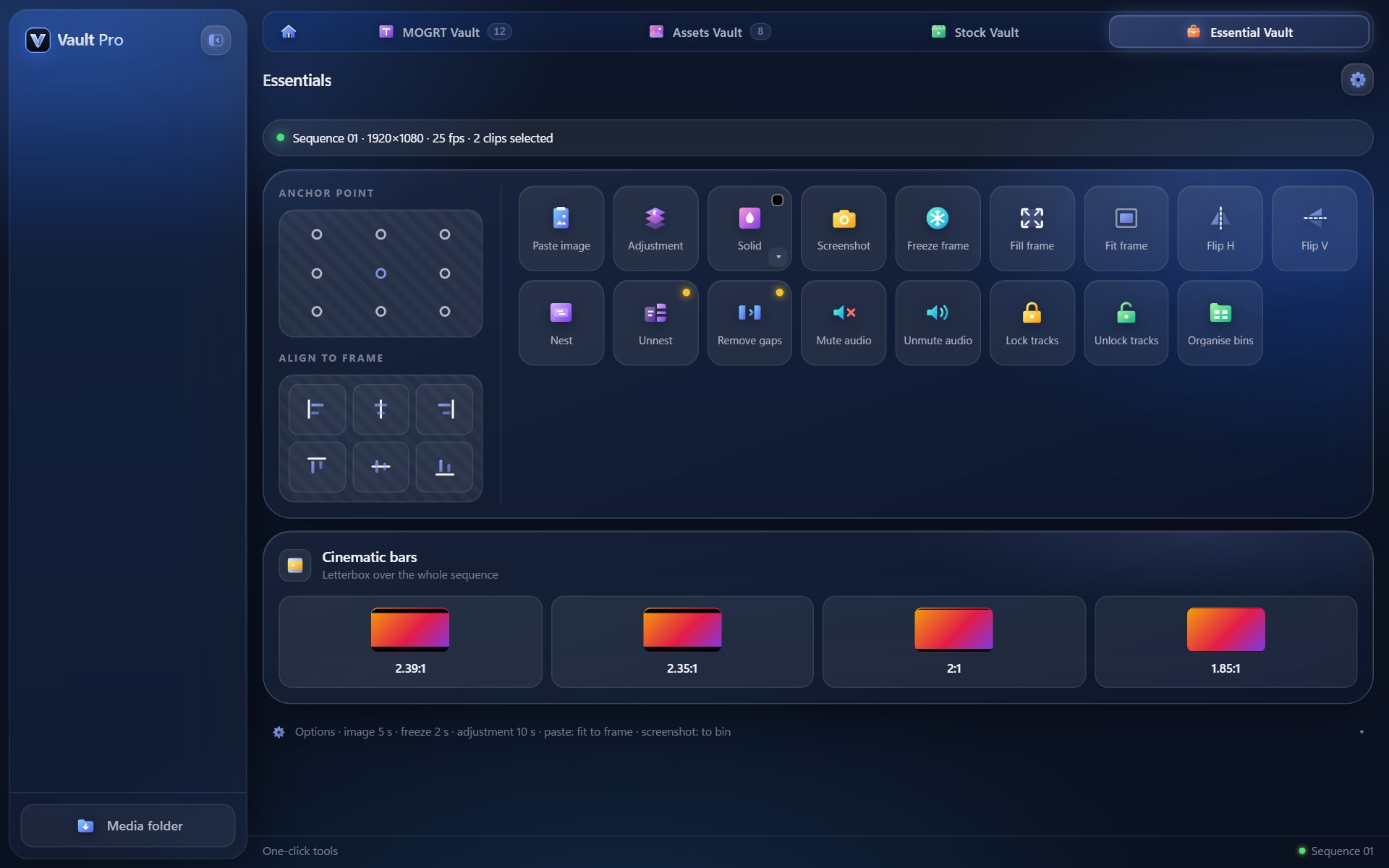Apply 2.35:1 cinematic bars

click(x=682, y=642)
